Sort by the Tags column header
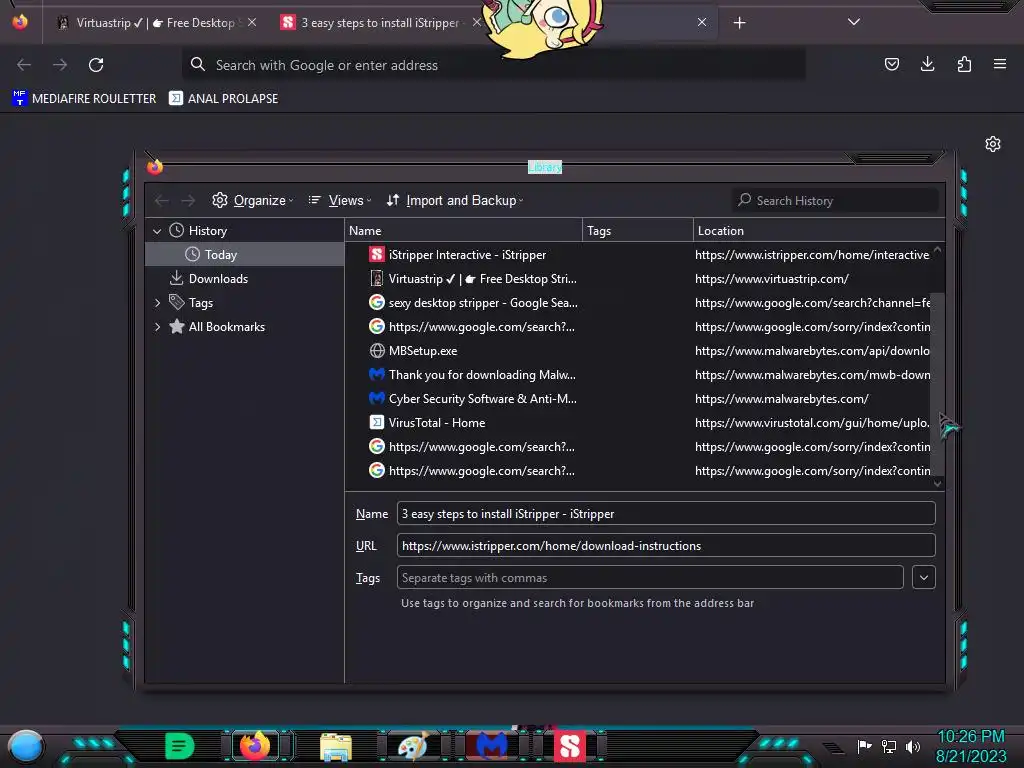This screenshot has width=1024, height=768. [x=637, y=231]
